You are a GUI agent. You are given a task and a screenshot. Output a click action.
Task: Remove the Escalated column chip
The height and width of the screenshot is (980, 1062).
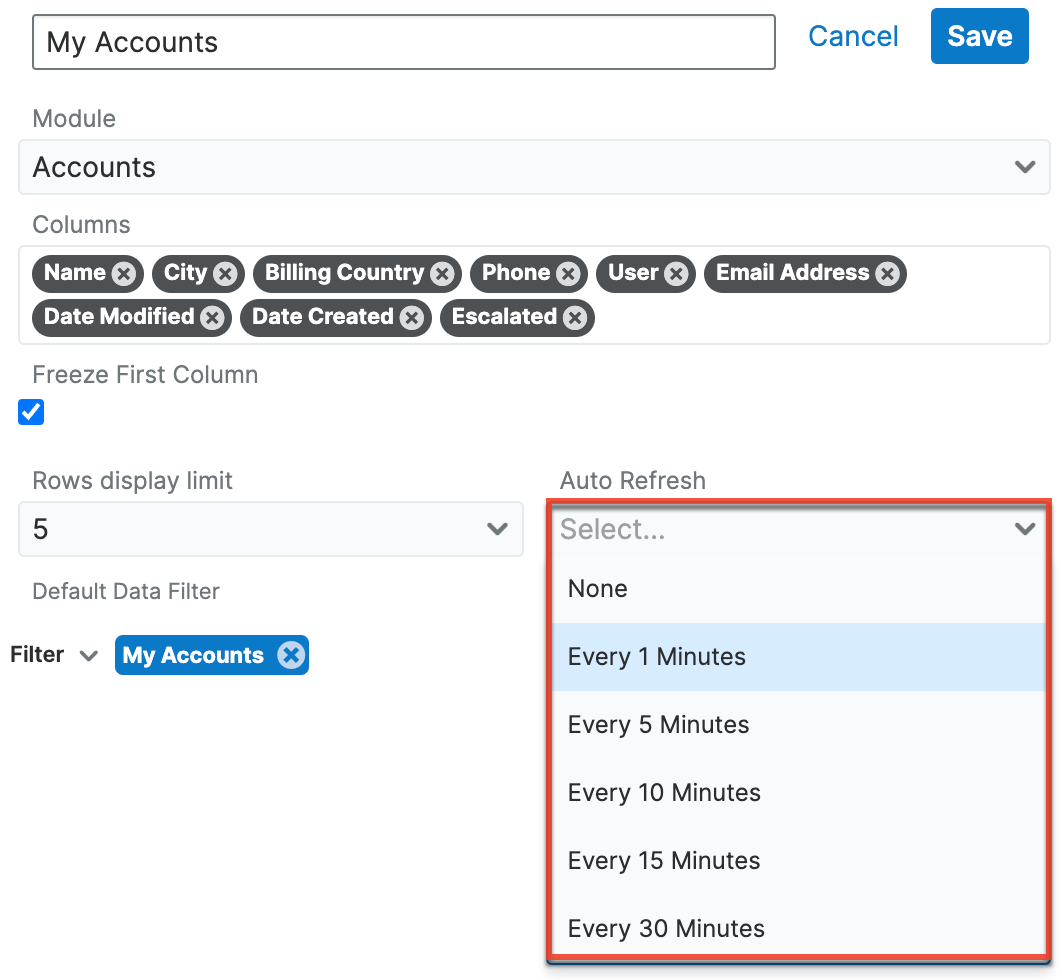[x=574, y=318]
